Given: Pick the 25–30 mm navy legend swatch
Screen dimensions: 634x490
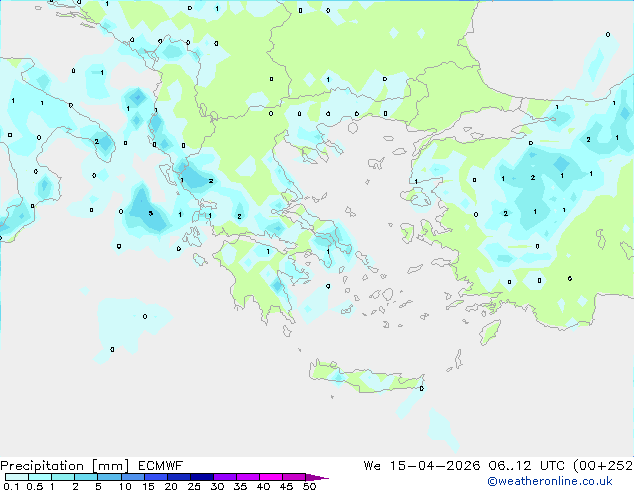Looking at the screenshot, I should pyautogui.click(x=201, y=477).
